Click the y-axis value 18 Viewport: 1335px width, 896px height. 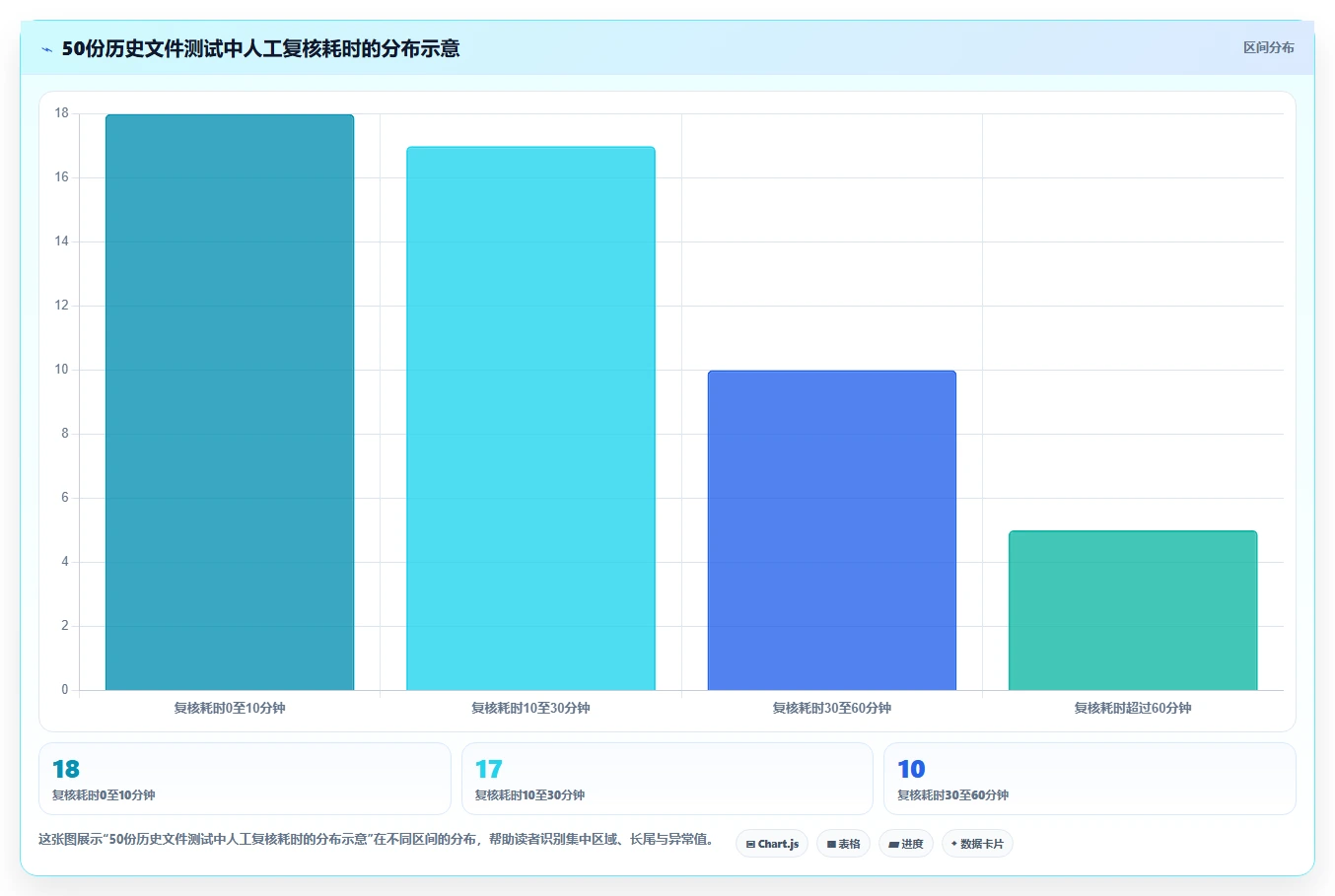(62, 113)
